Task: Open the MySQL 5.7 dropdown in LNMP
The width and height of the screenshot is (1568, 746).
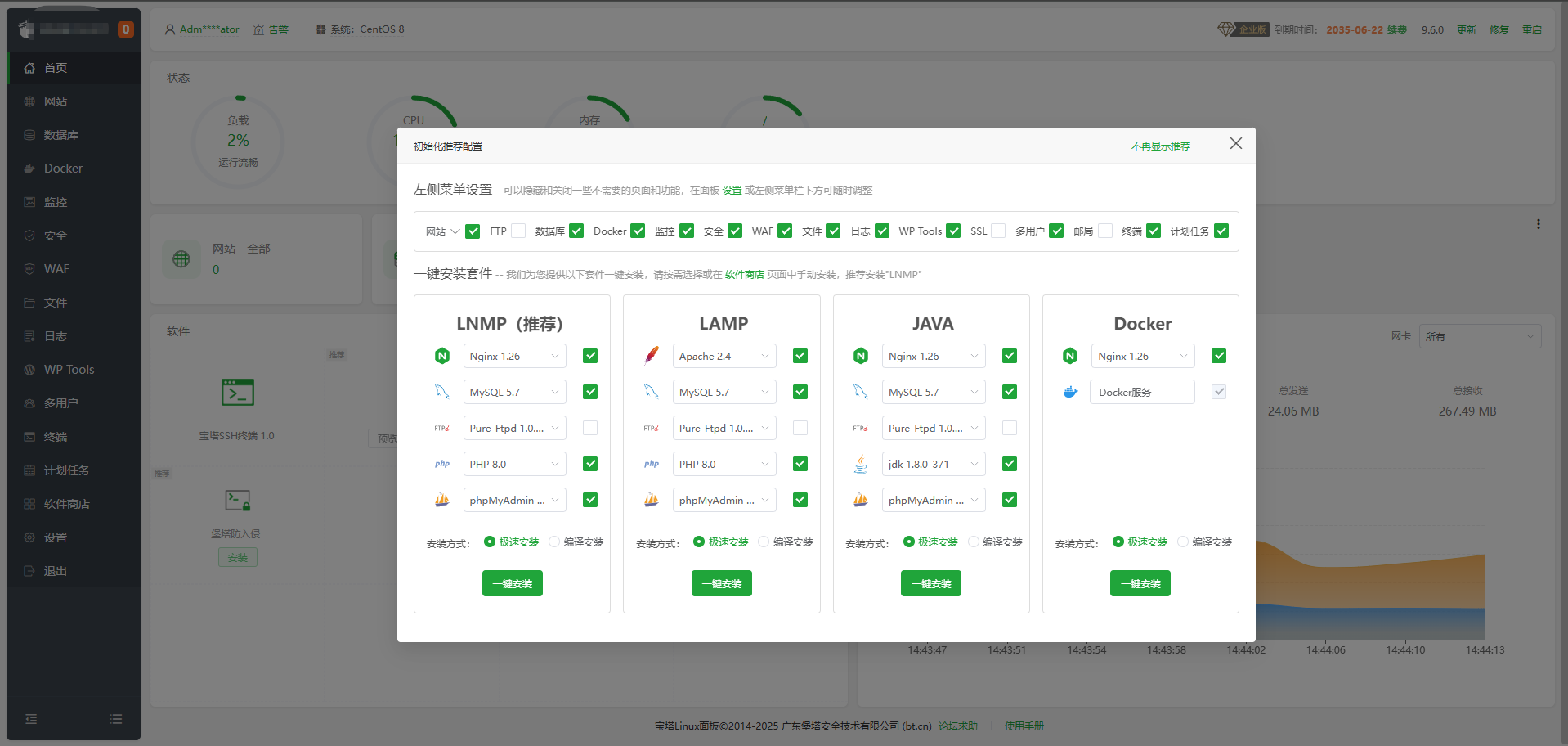Action: tap(514, 392)
